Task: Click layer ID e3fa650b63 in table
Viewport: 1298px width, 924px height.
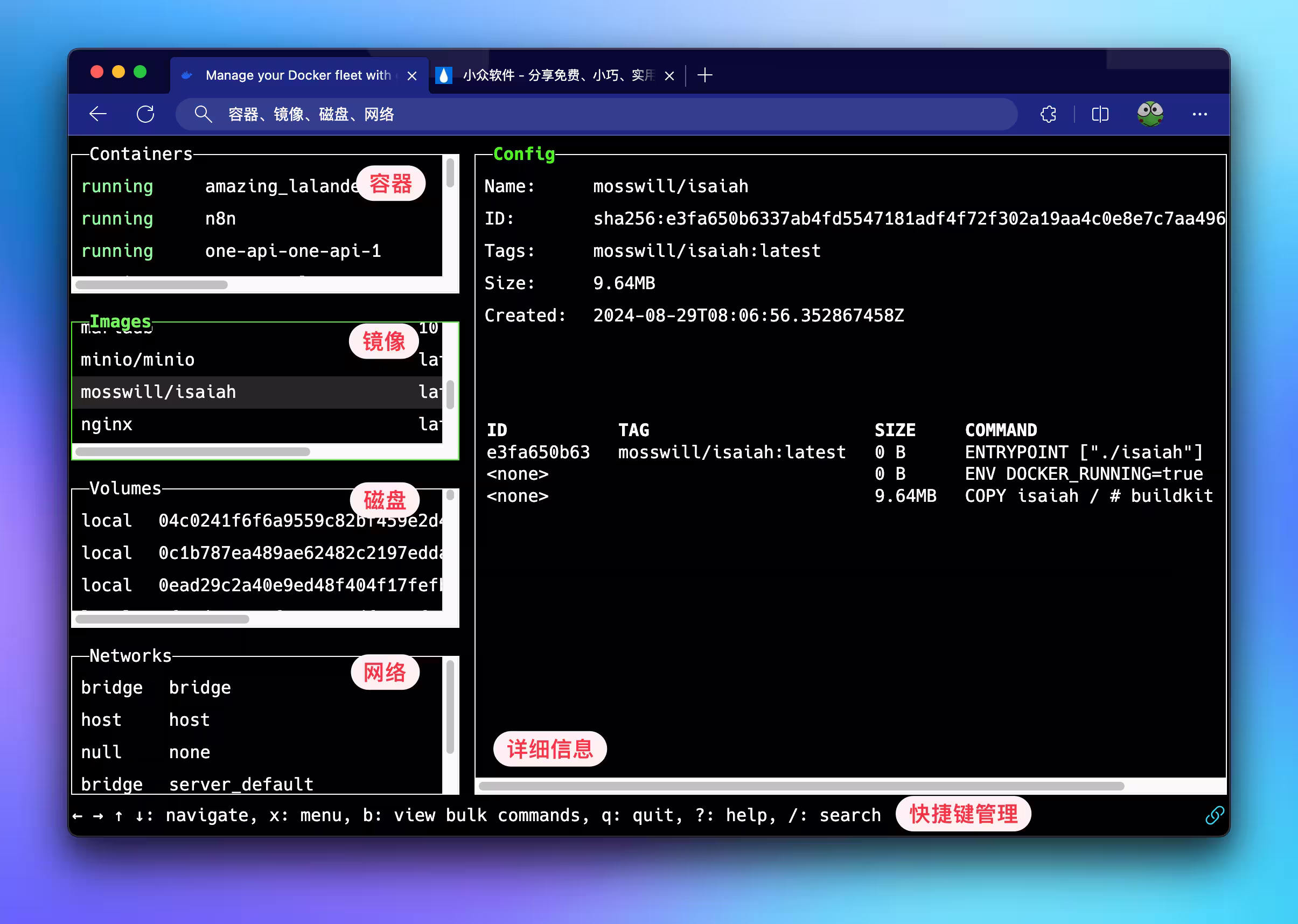Action: [x=539, y=452]
